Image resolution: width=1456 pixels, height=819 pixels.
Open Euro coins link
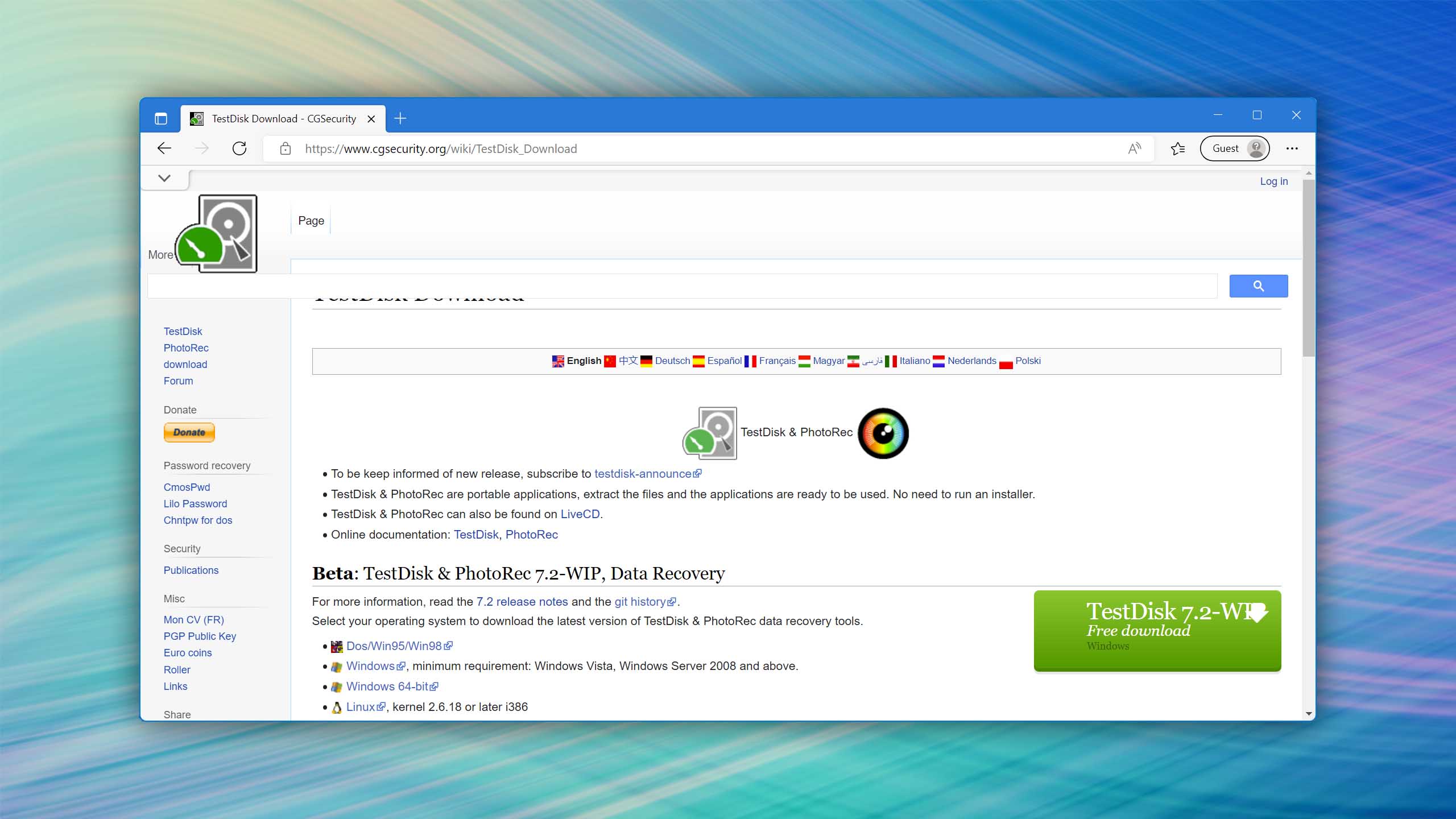(188, 652)
